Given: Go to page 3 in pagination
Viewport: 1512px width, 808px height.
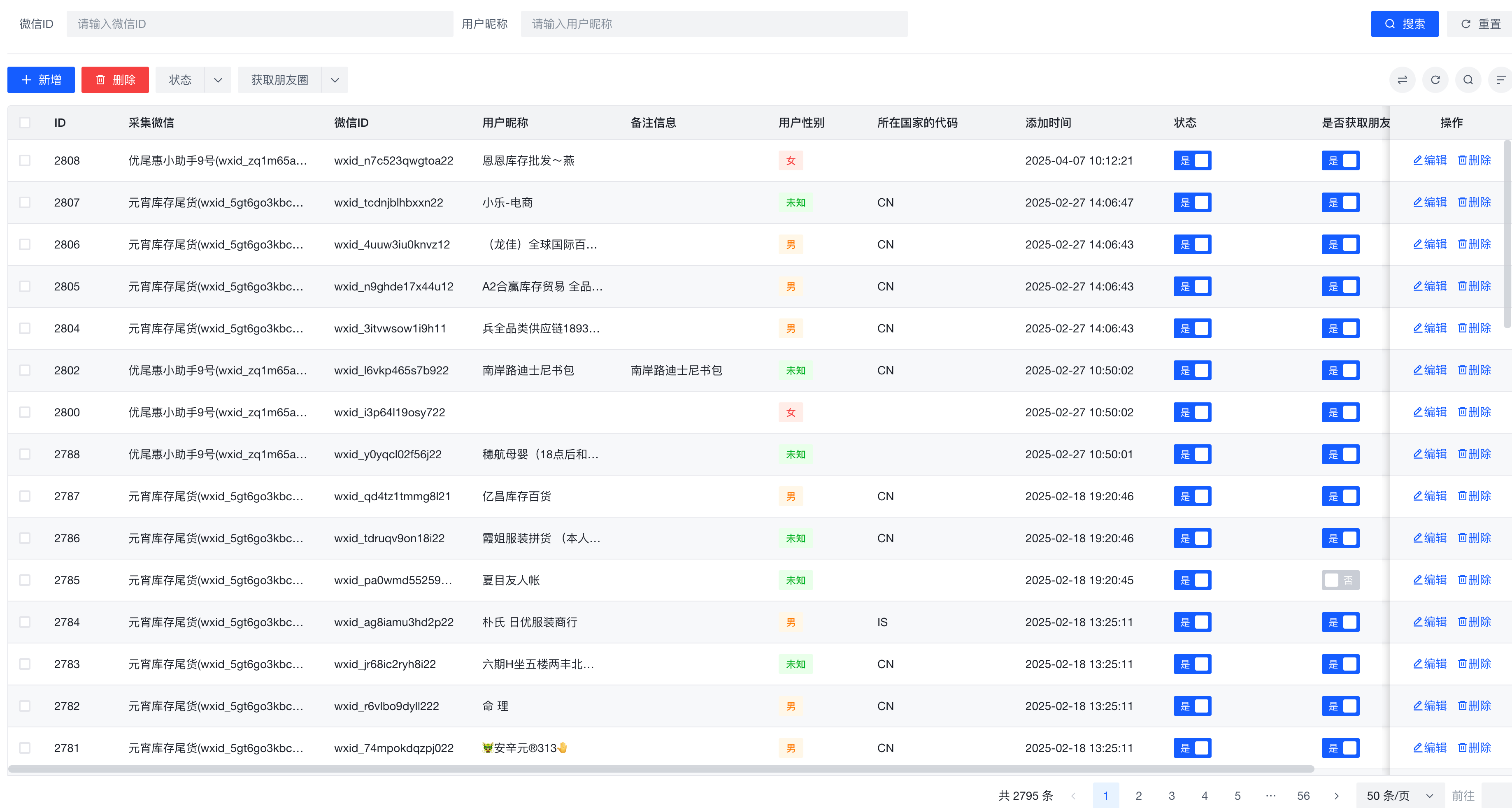Looking at the screenshot, I should coord(1172,796).
